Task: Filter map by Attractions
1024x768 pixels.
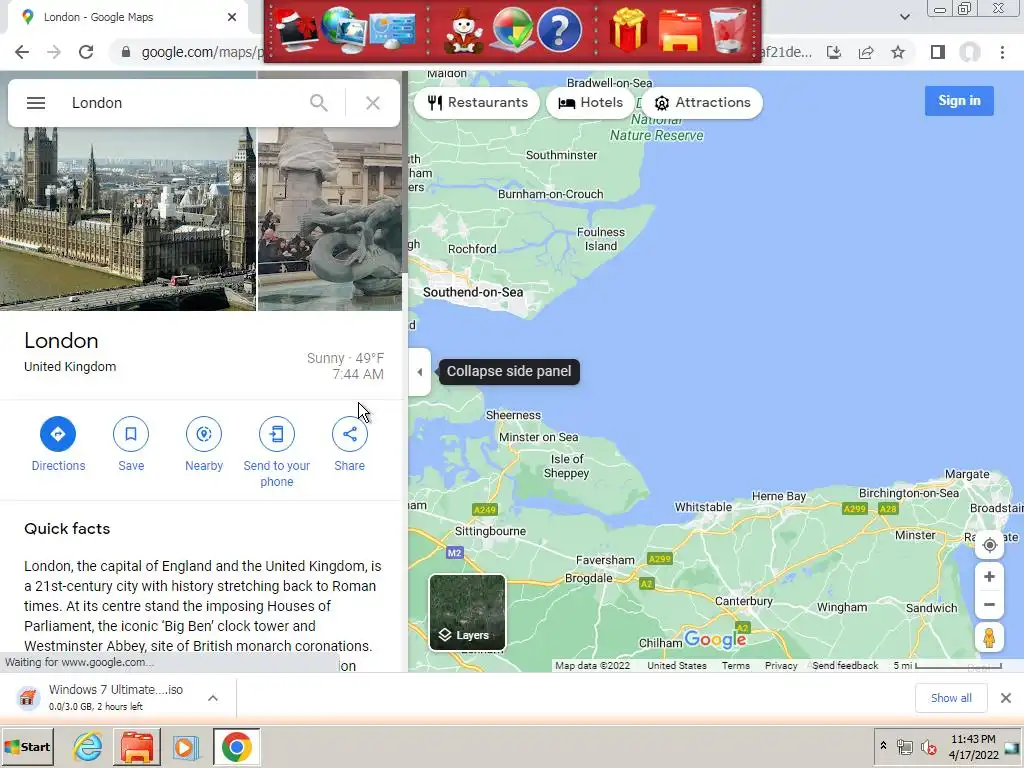Action: pyautogui.click(x=702, y=103)
